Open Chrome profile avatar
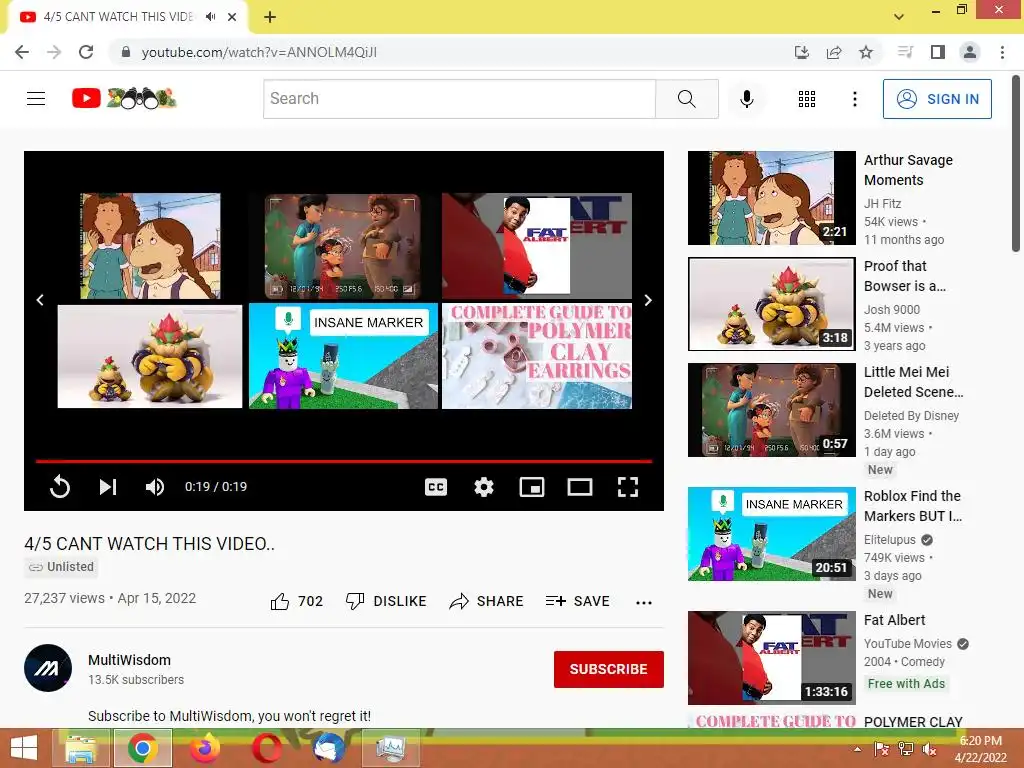Screen dimensions: 1024x768 [x=970, y=52]
